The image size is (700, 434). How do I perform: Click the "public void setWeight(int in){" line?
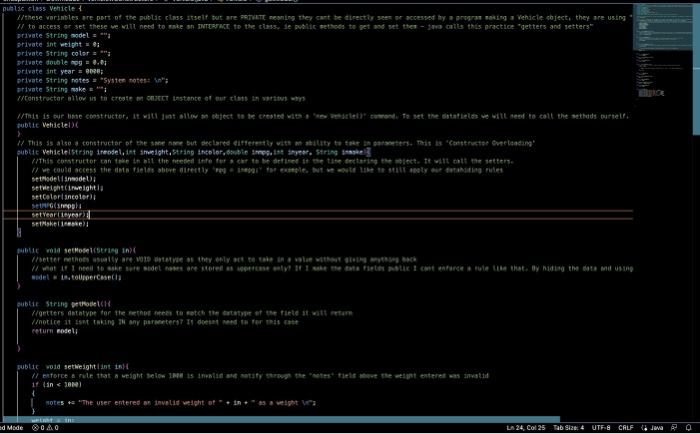73,367
